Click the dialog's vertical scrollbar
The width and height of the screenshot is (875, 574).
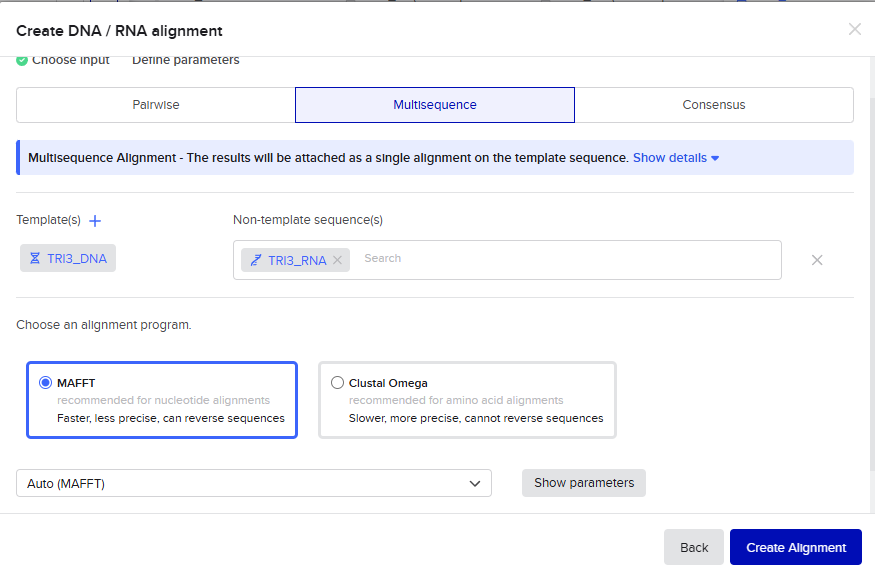click(x=869, y=280)
